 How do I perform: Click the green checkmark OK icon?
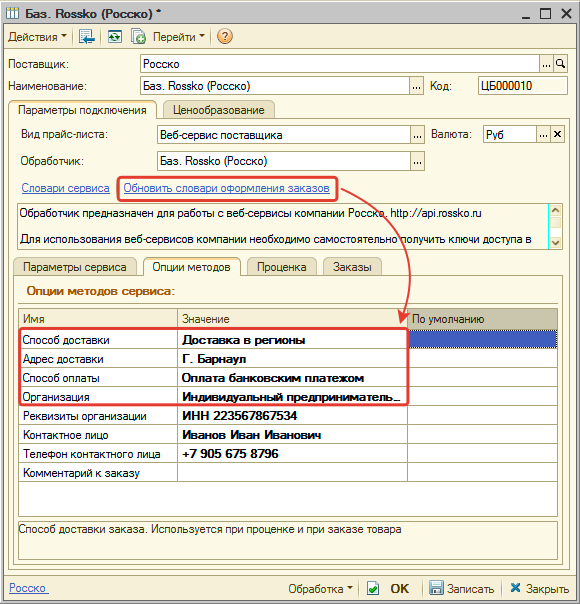373,588
